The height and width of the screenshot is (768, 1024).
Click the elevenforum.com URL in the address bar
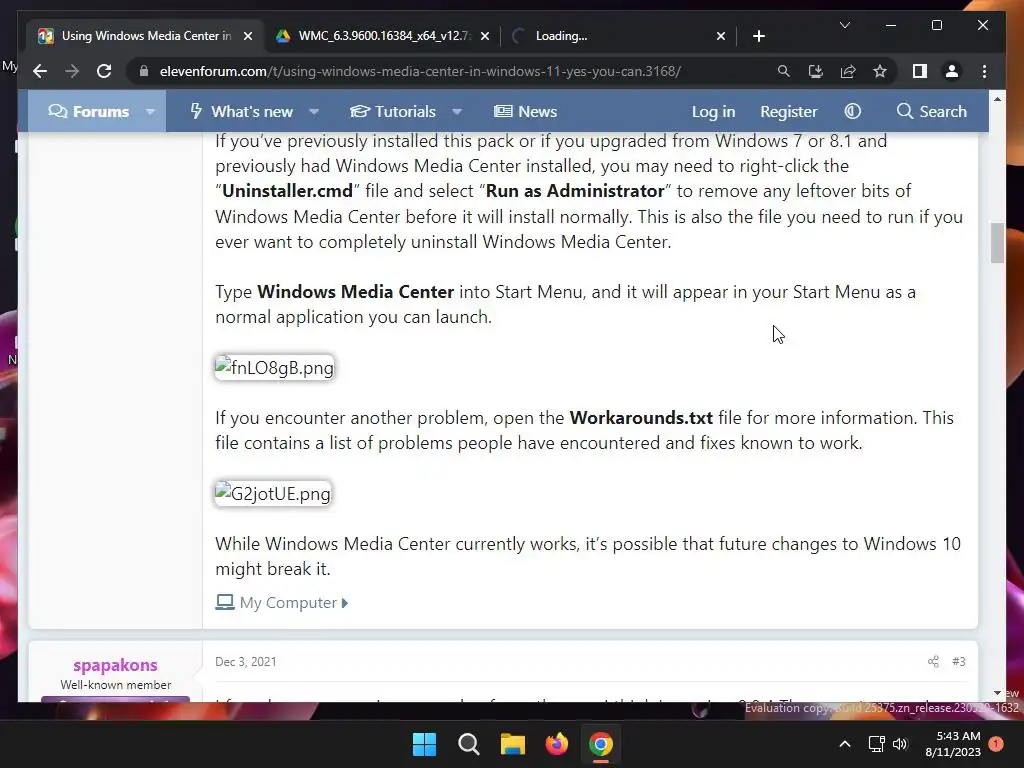[x=420, y=71]
